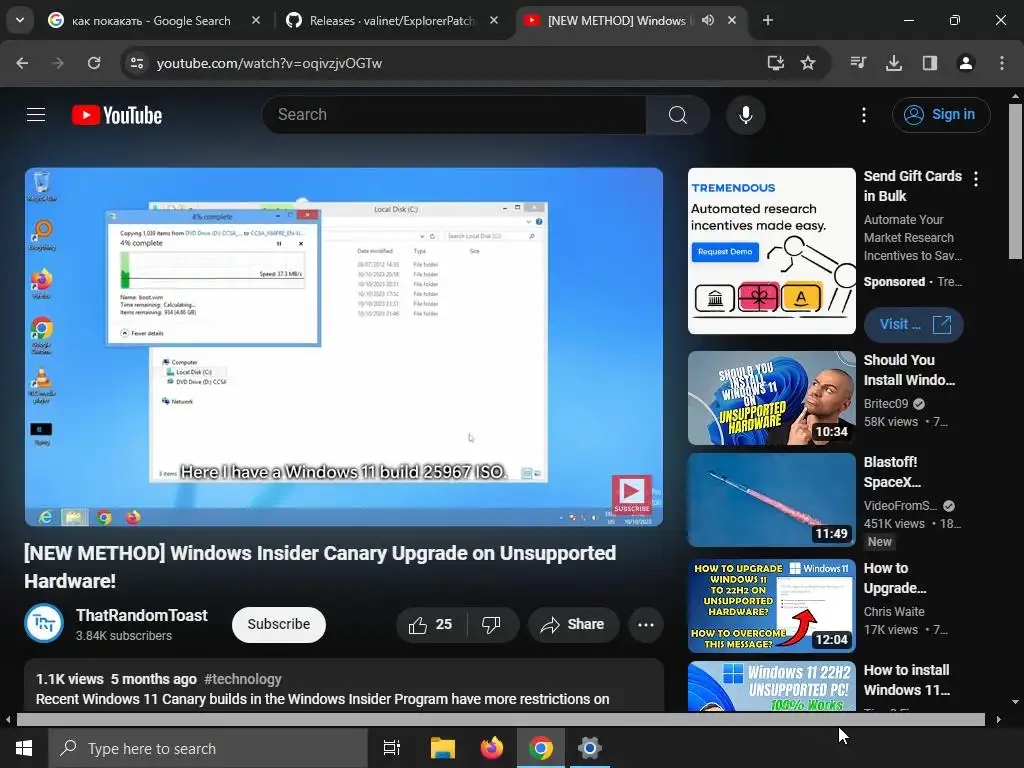This screenshot has height=768, width=1024.
Task: Open How to install Windows 11 title
Action: (x=907, y=680)
